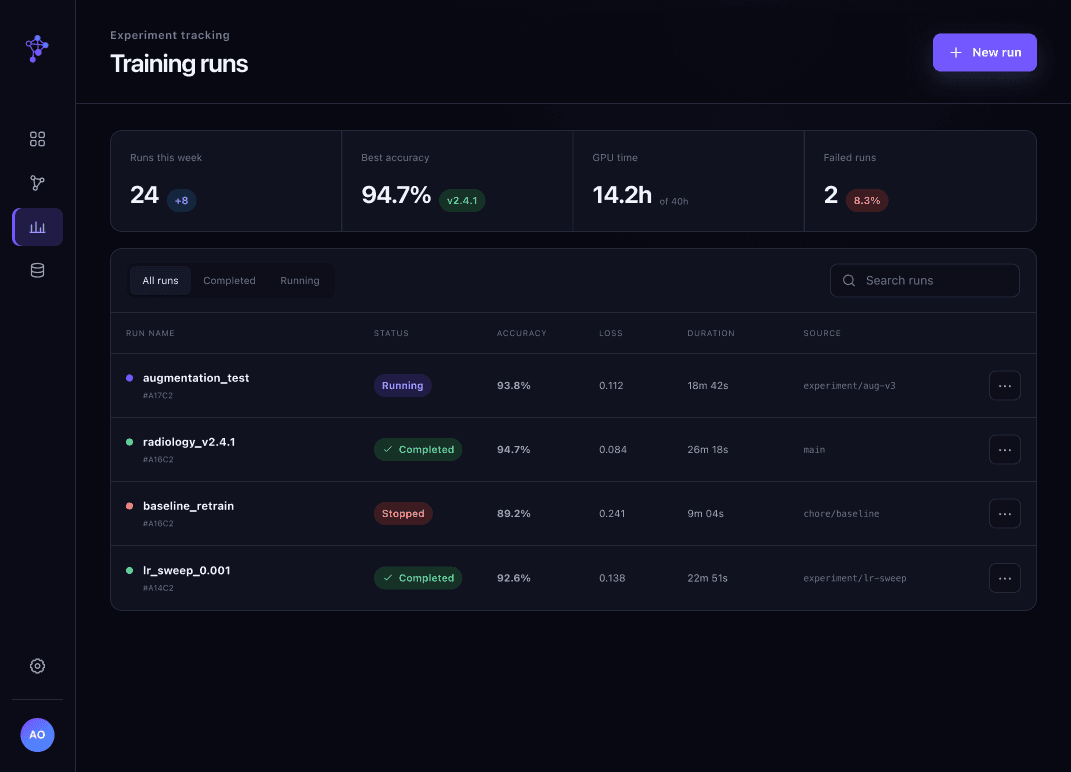Click the RUN NAME column header
The image size is (1071, 772).
click(x=150, y=333)
